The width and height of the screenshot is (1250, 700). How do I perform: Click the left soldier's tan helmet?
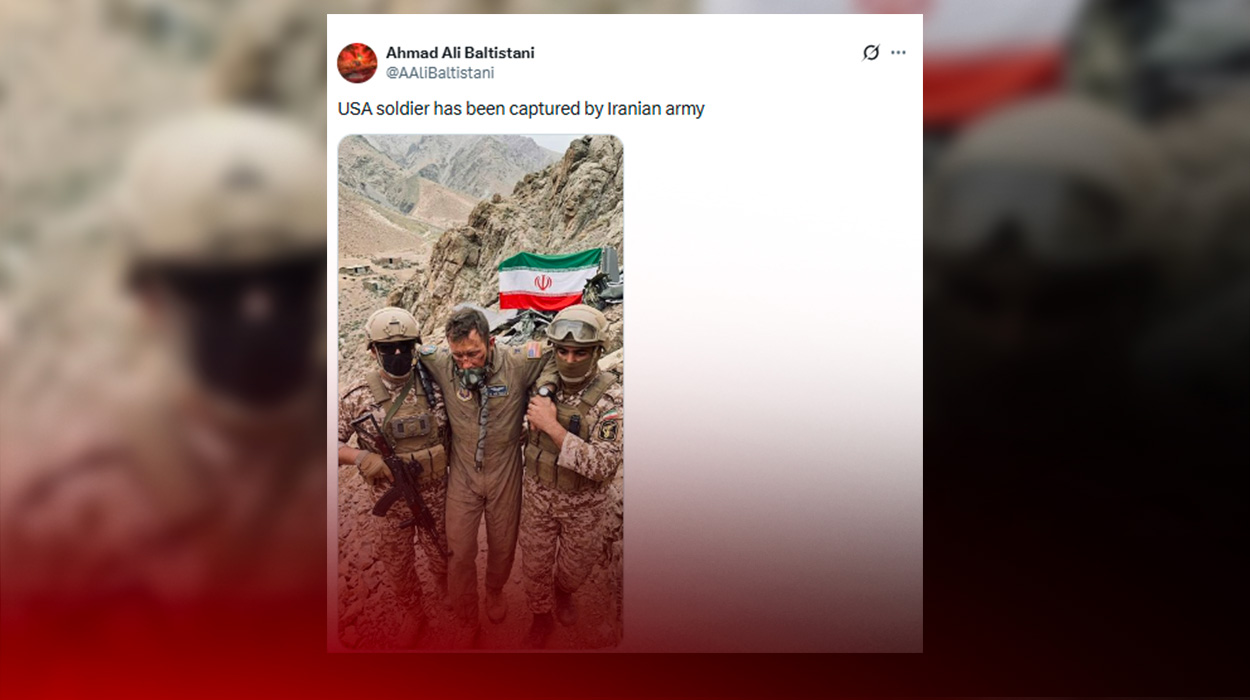coord(391,324)
